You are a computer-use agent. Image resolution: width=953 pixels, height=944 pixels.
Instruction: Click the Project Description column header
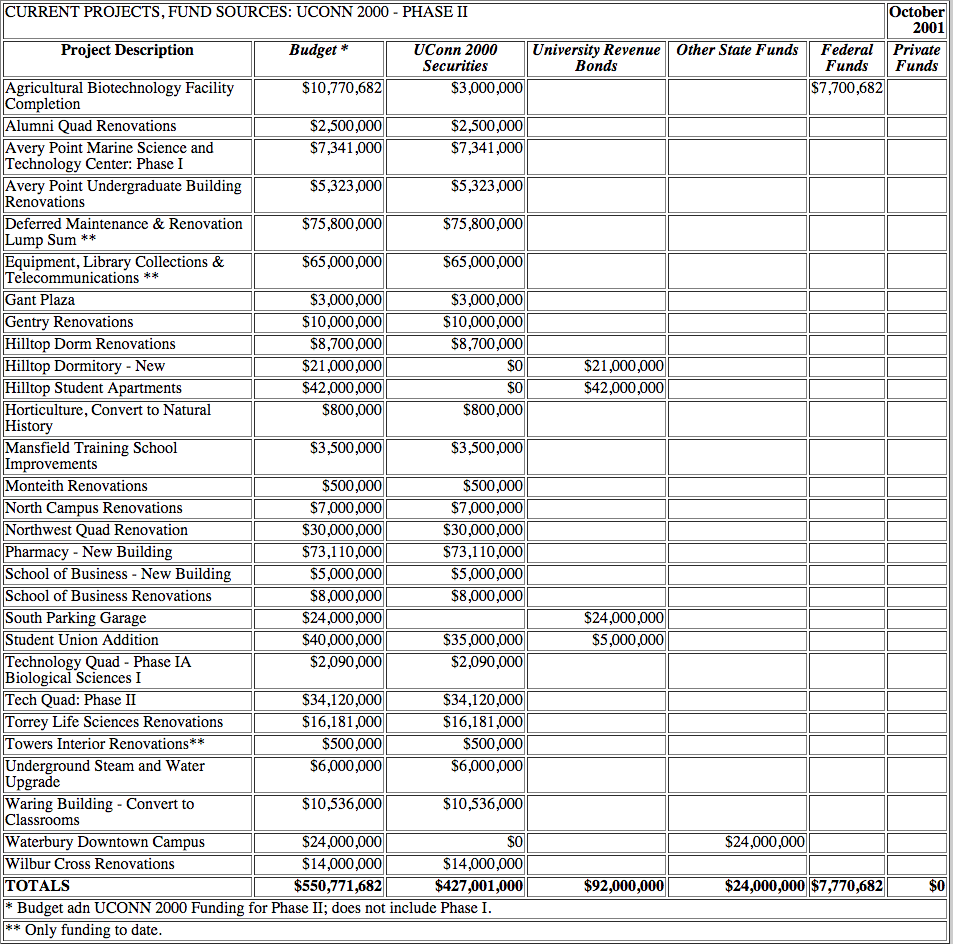click(127, 50)
